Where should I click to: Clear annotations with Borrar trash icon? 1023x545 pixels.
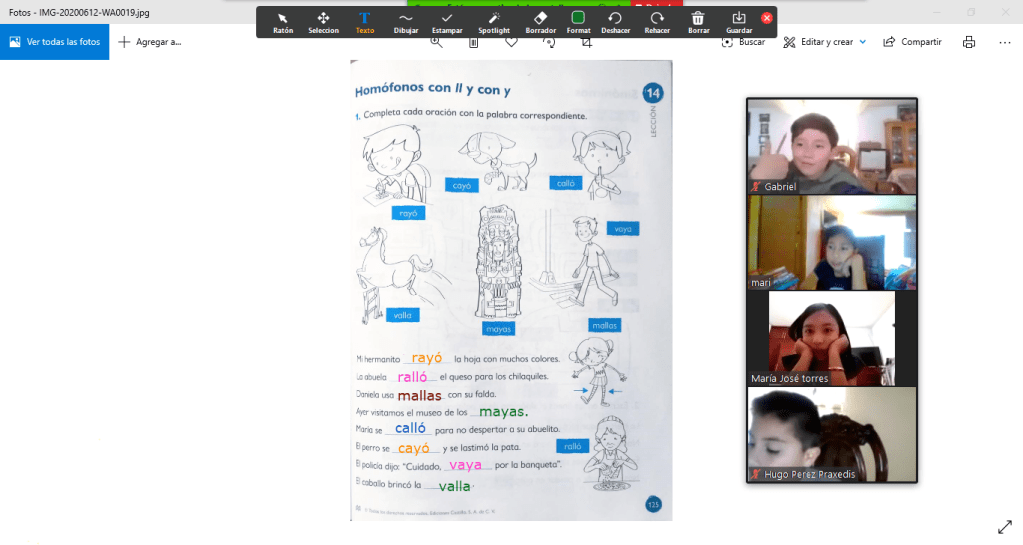698,22
